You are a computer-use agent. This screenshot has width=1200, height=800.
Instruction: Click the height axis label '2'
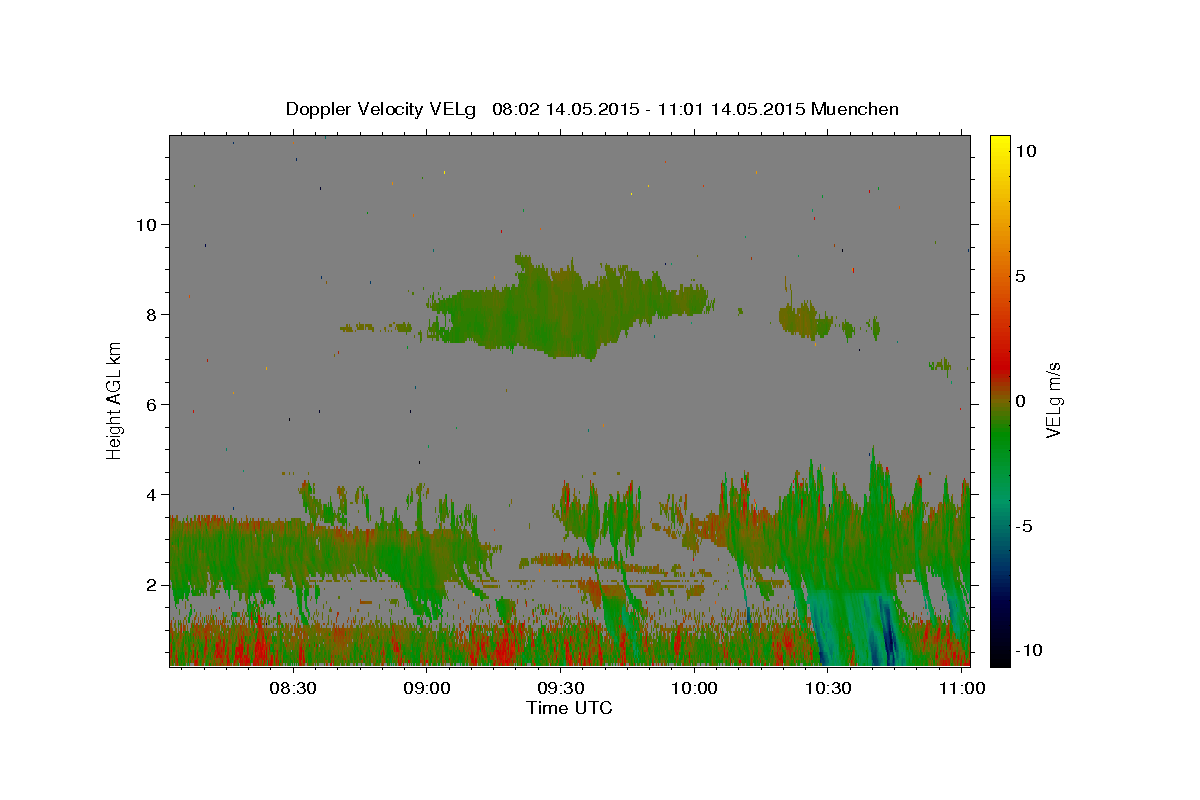(x=152, y=585)
